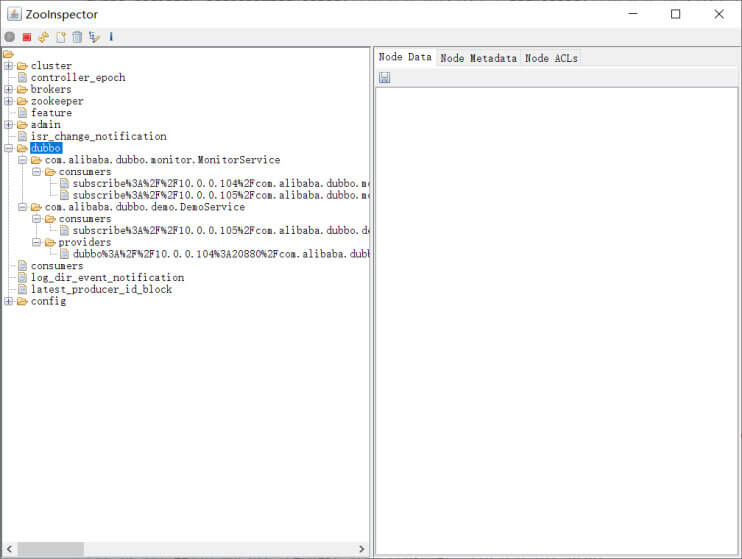The image size is (742, 559).
Task: Select the log_dir_event_notification node
Action: 107,277
